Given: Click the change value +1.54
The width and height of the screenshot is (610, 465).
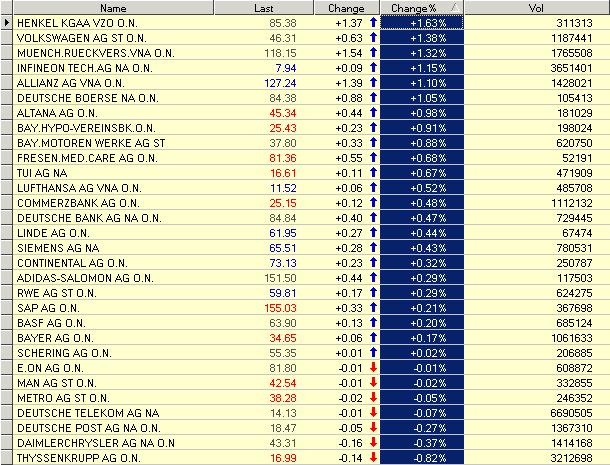Looking at the screenshot, I should (x=349, y=53).
